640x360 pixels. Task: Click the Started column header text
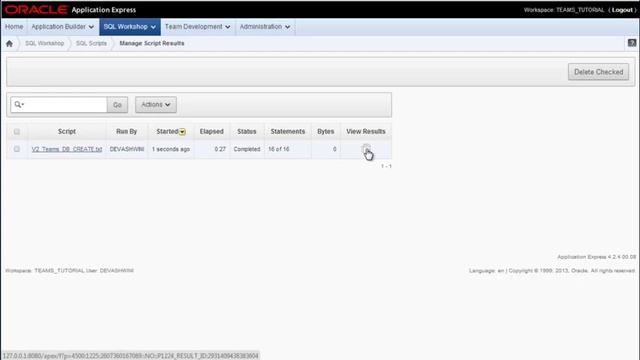tap(167, 131)
